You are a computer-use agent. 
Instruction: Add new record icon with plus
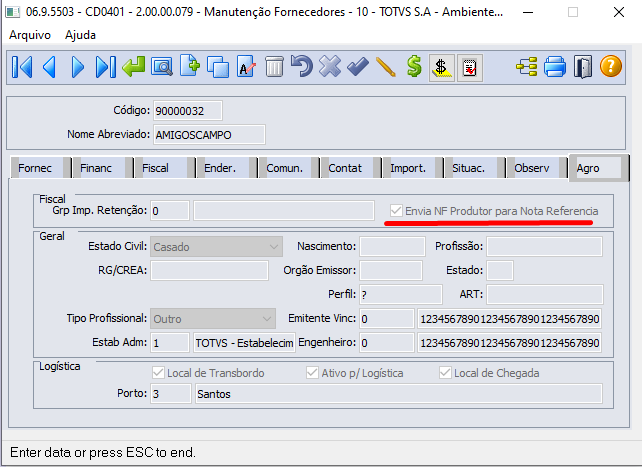click(190, 65)
